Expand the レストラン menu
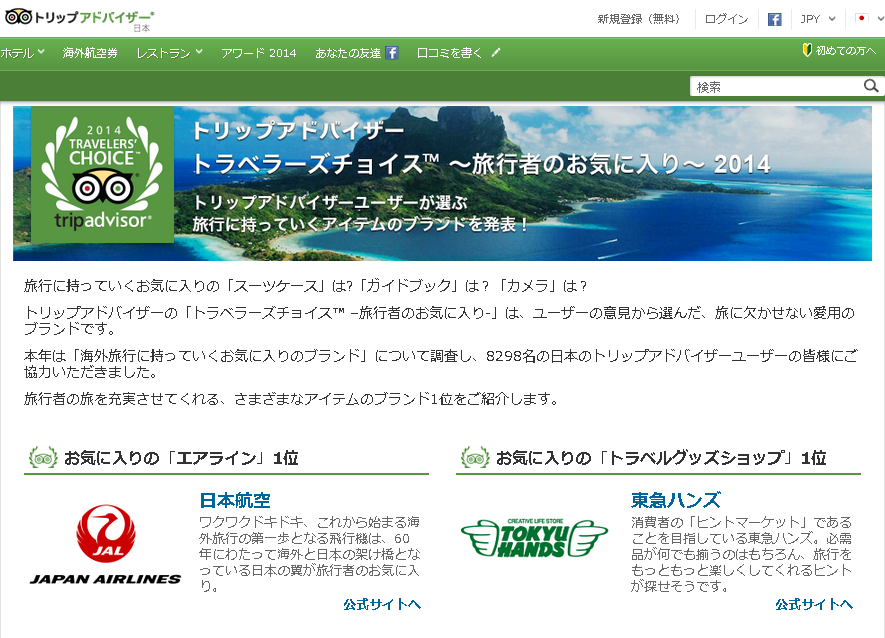Image resolution: width=885 pixels, height=638 pixels. tap(169, 53)
